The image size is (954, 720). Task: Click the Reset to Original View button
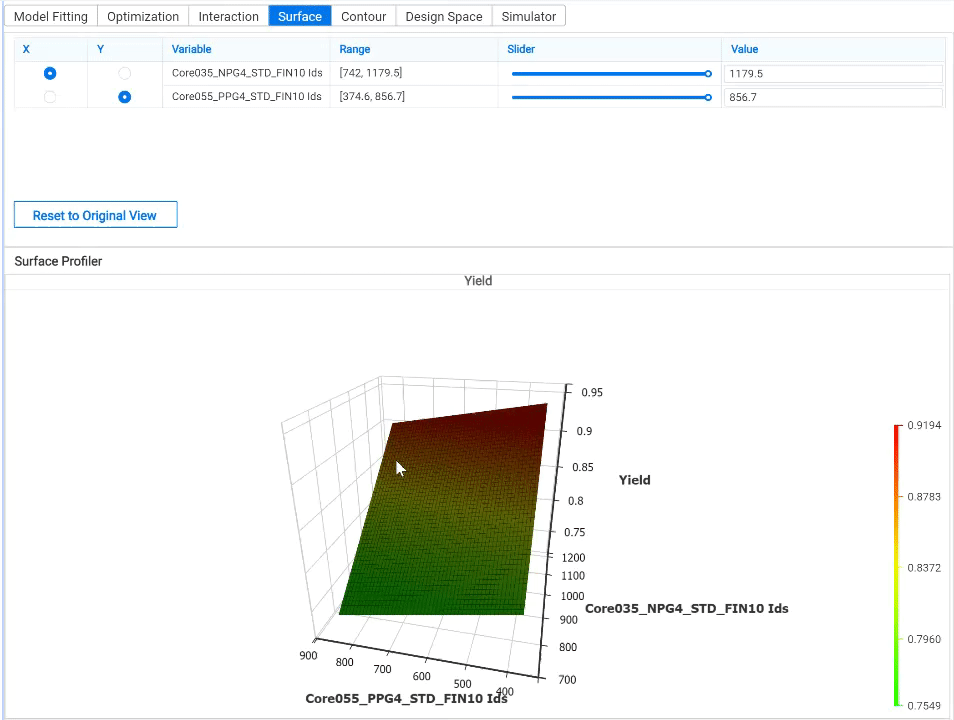pos(96,215)
